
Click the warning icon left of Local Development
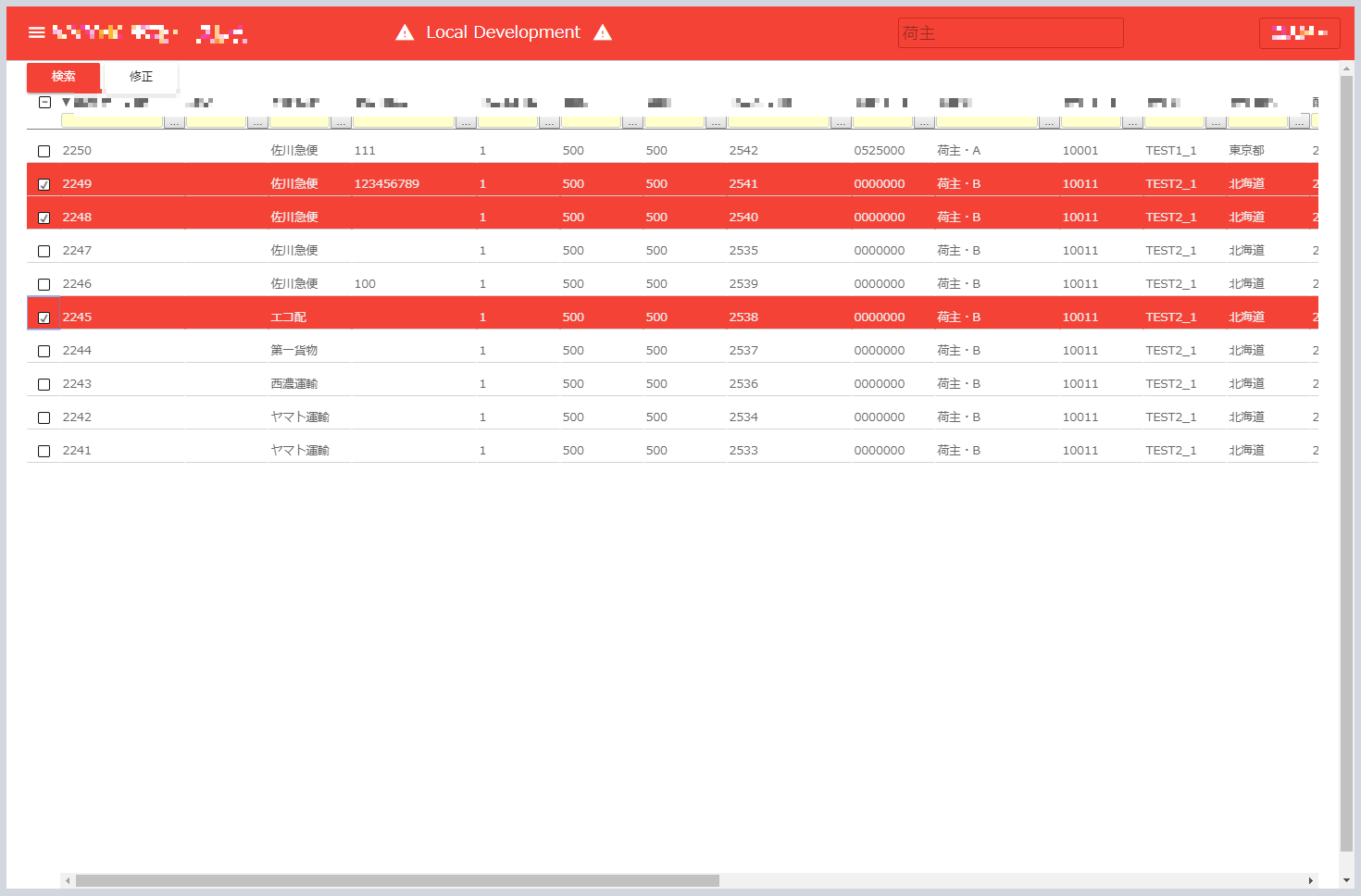click(405, 32)
